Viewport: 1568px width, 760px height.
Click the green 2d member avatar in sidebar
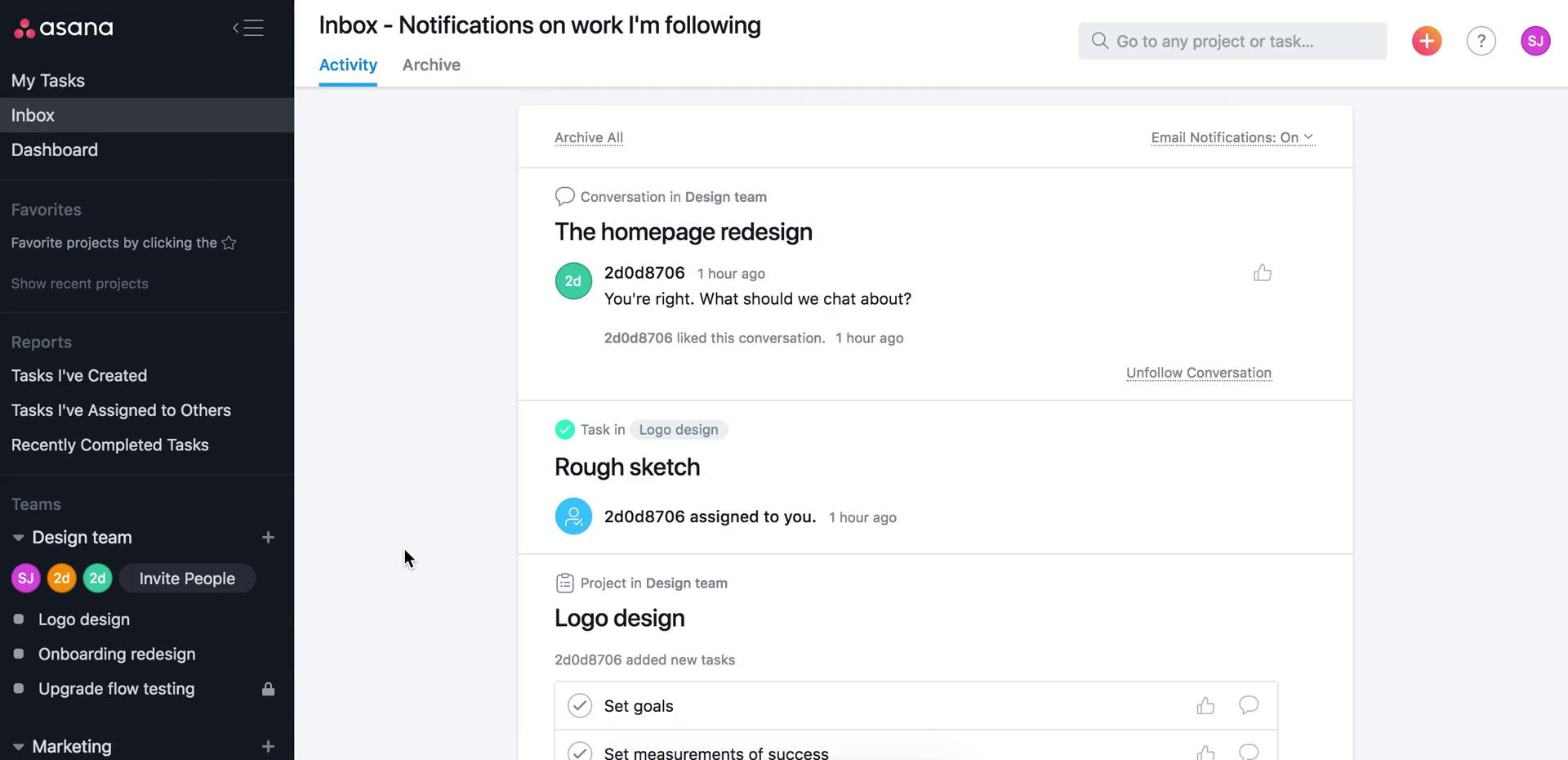point(97,579)
